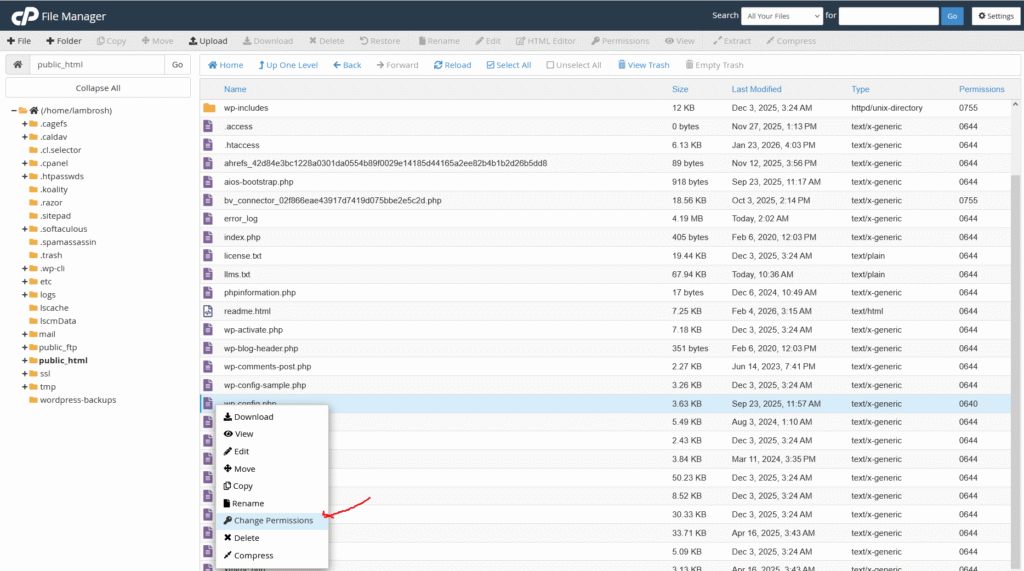Click the readme.html file icon
1024x571 pixels.
(x=209, y=311)
